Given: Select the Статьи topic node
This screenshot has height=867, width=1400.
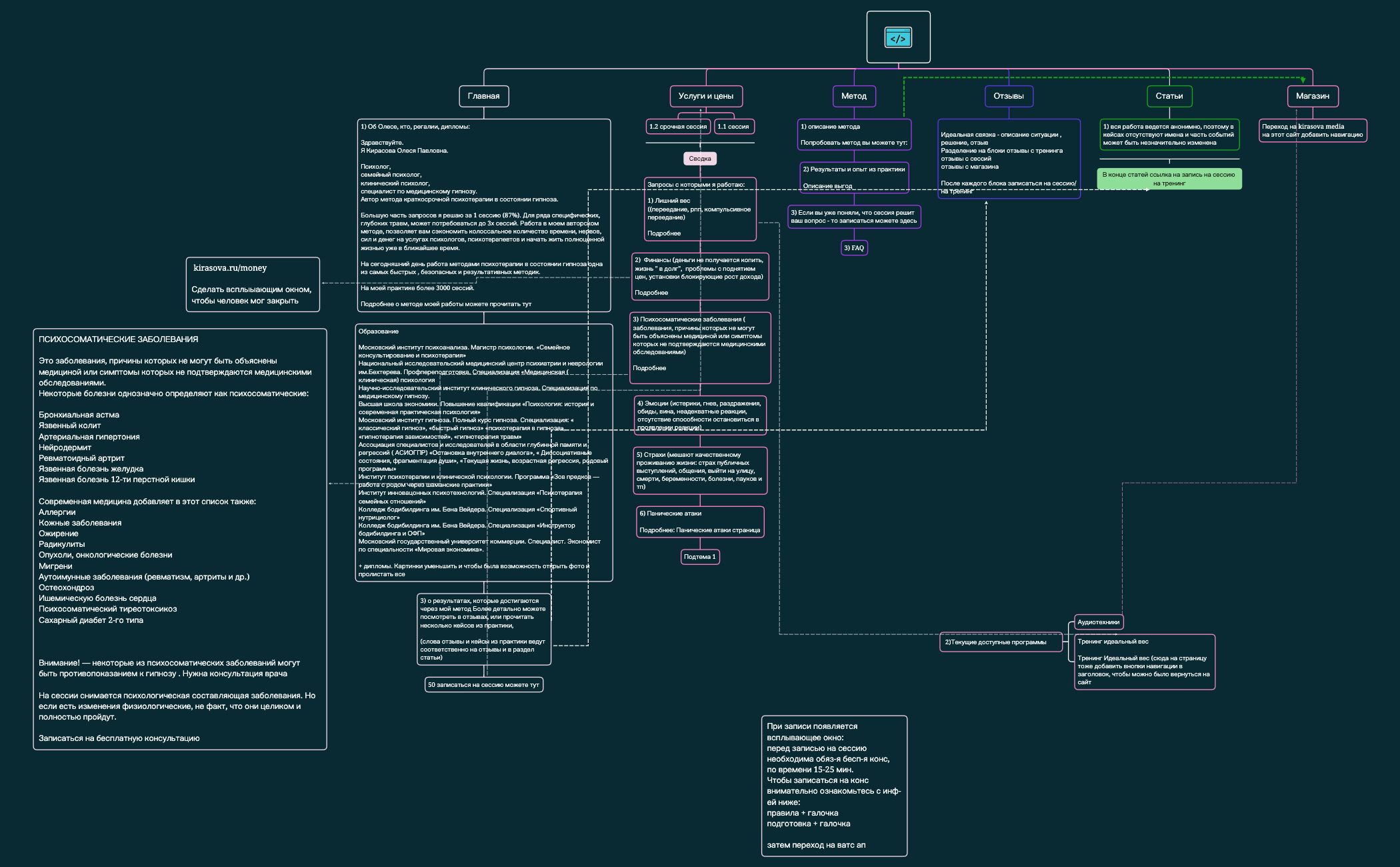Looking at the screenshot, I should tap(1169, 96).
